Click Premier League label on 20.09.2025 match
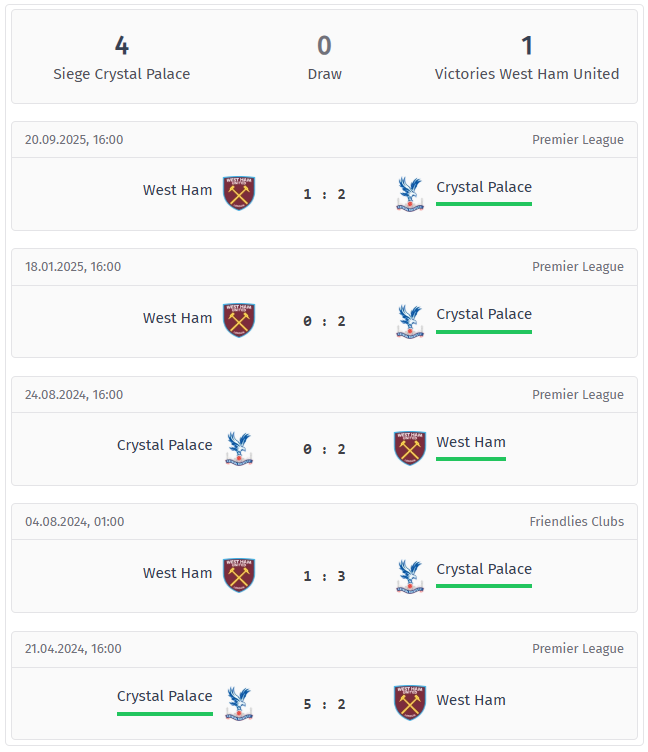The height and width of the screenshot is (752, 648). 577,140
